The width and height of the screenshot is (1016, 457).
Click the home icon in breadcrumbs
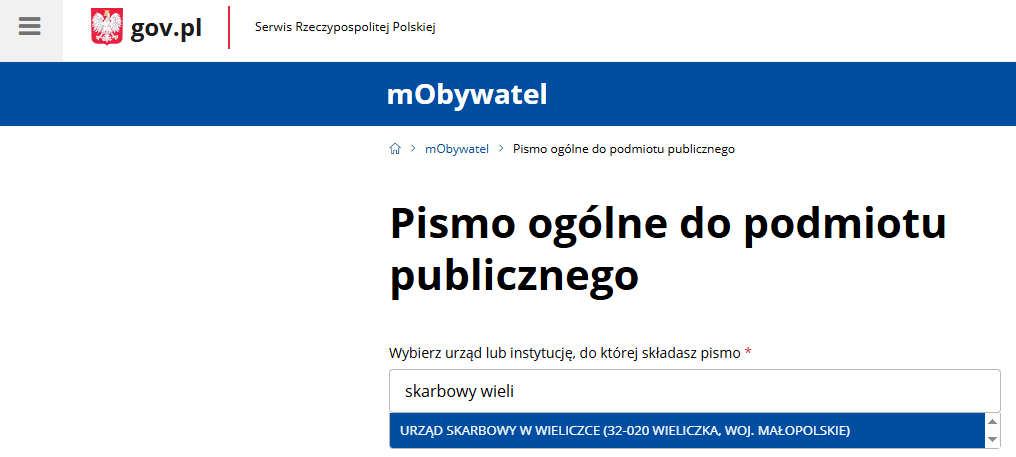click(395, 149)
